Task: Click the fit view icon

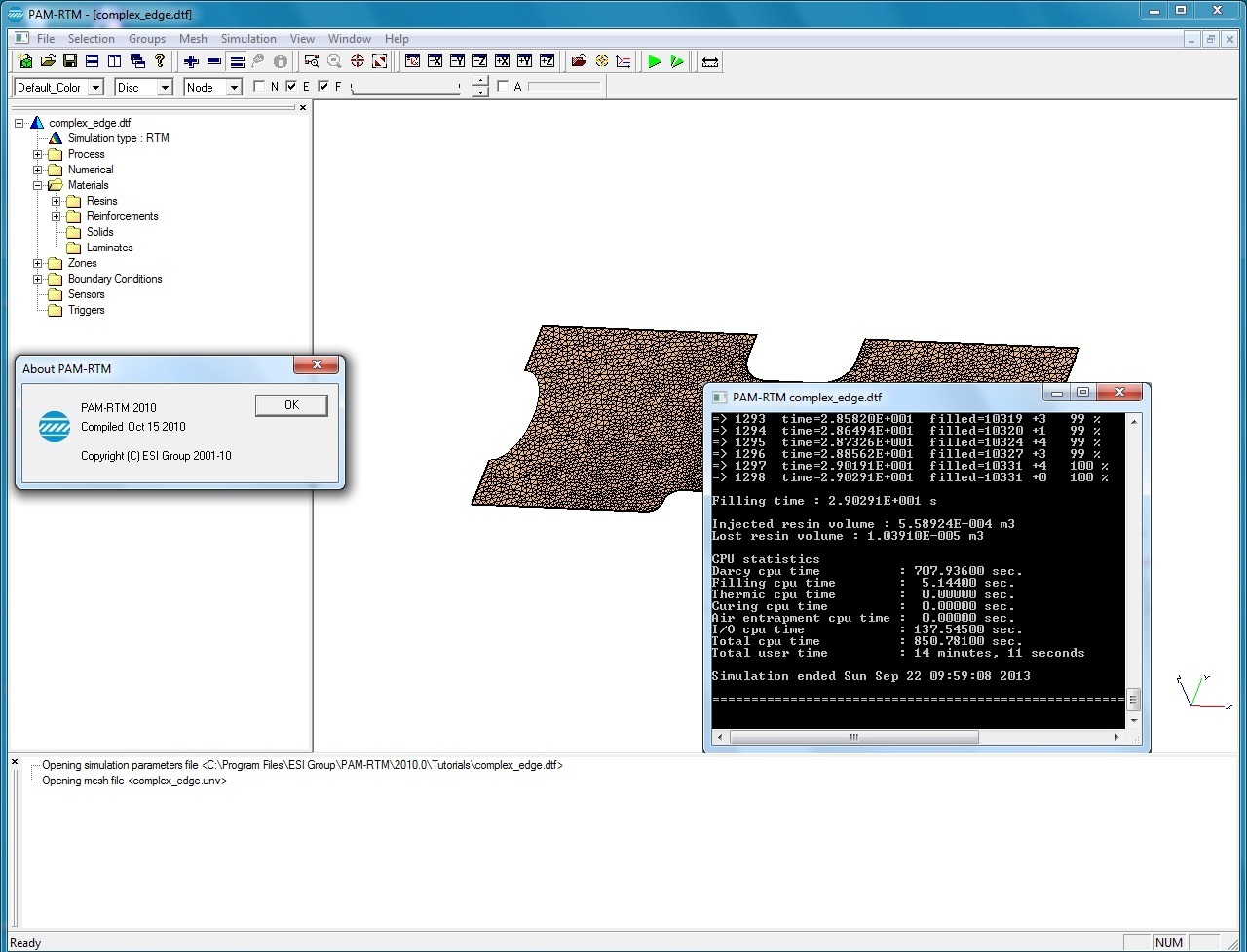Action: pos(379,61)
